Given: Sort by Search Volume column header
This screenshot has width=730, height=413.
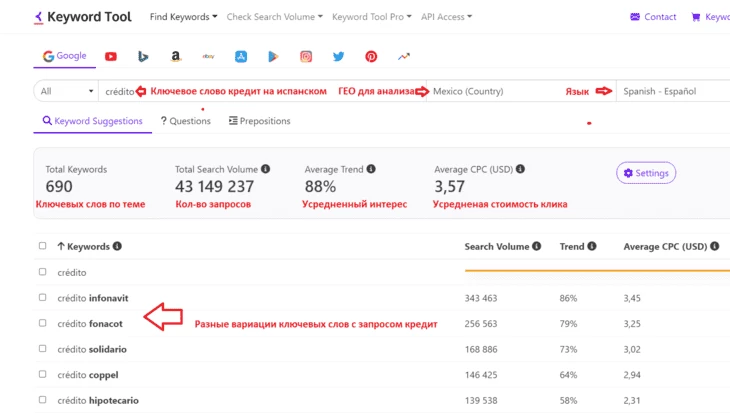Looking at the screenshot, I should pyautogui.click(x=497, y=246).
